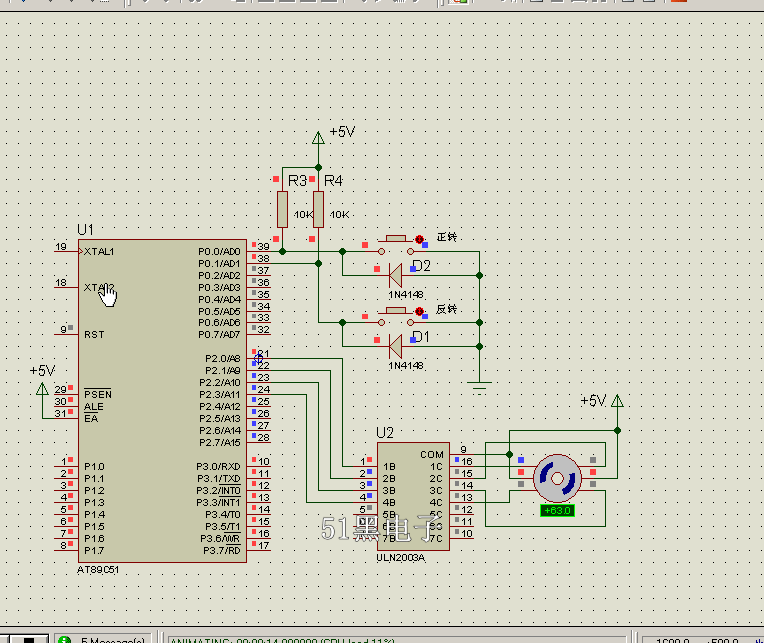Select the AT89C51 microcontroller U1 body

tap(162, 400)
